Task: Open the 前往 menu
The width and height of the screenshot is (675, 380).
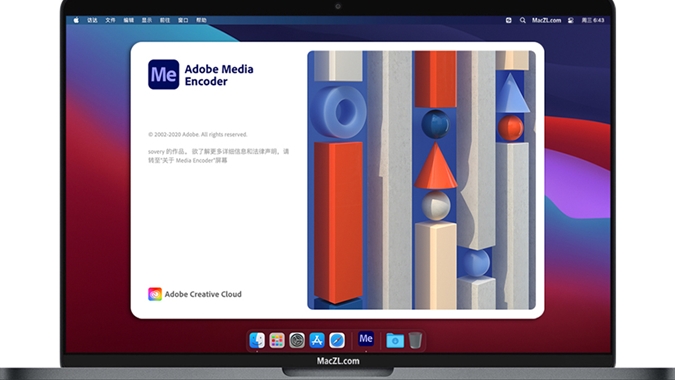Action: 165,20
